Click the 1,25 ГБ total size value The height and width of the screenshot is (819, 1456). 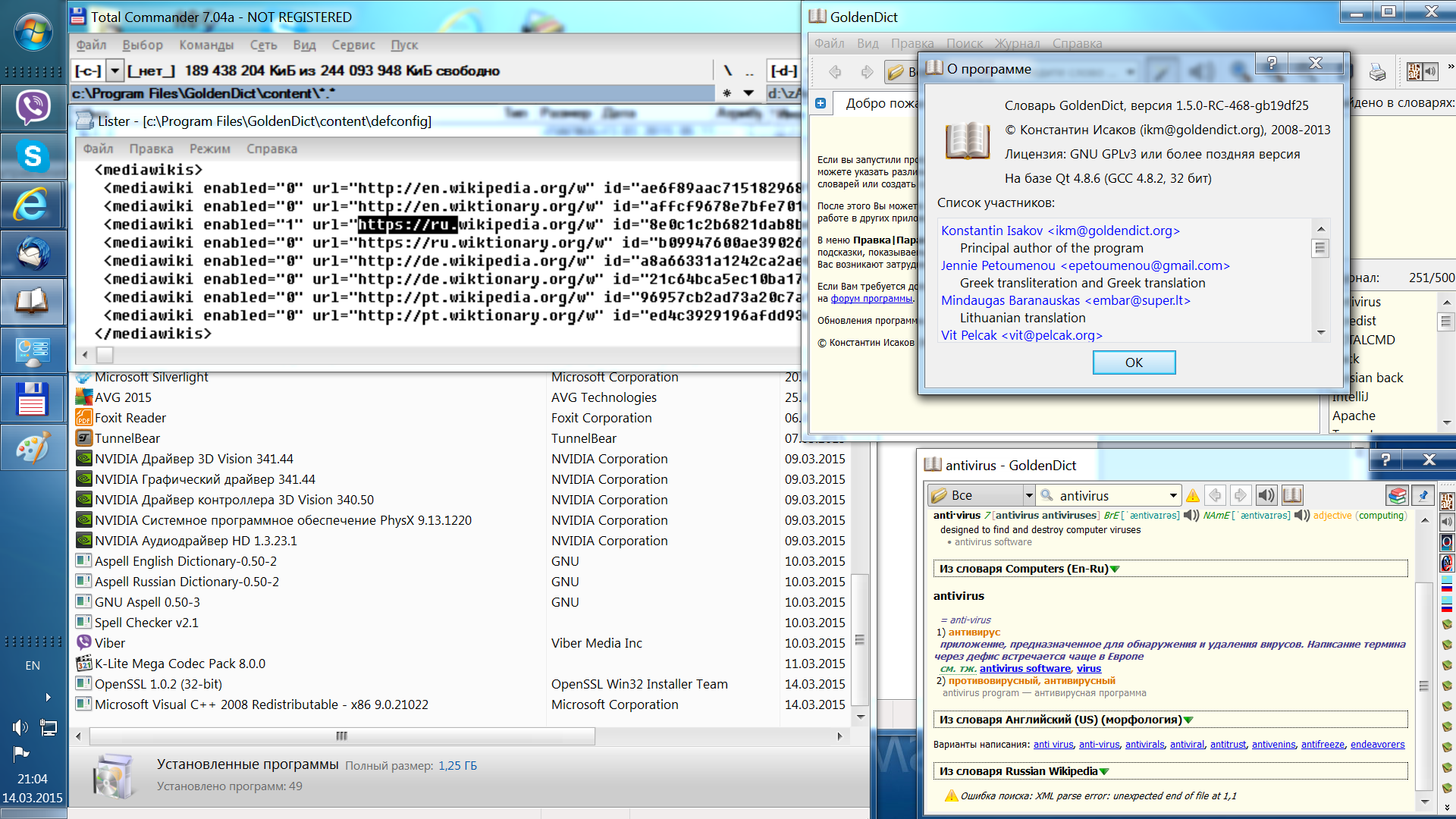click(x=457, y=766)
